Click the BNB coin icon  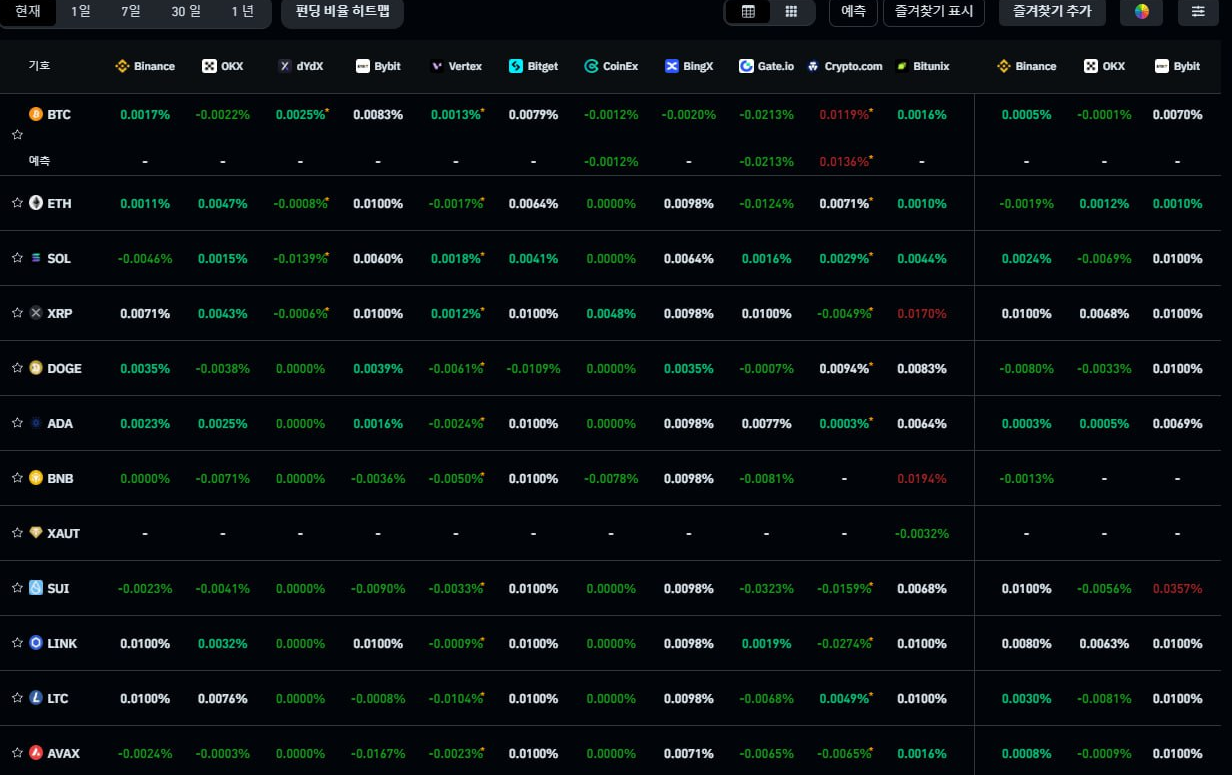[x=36, y=478]
